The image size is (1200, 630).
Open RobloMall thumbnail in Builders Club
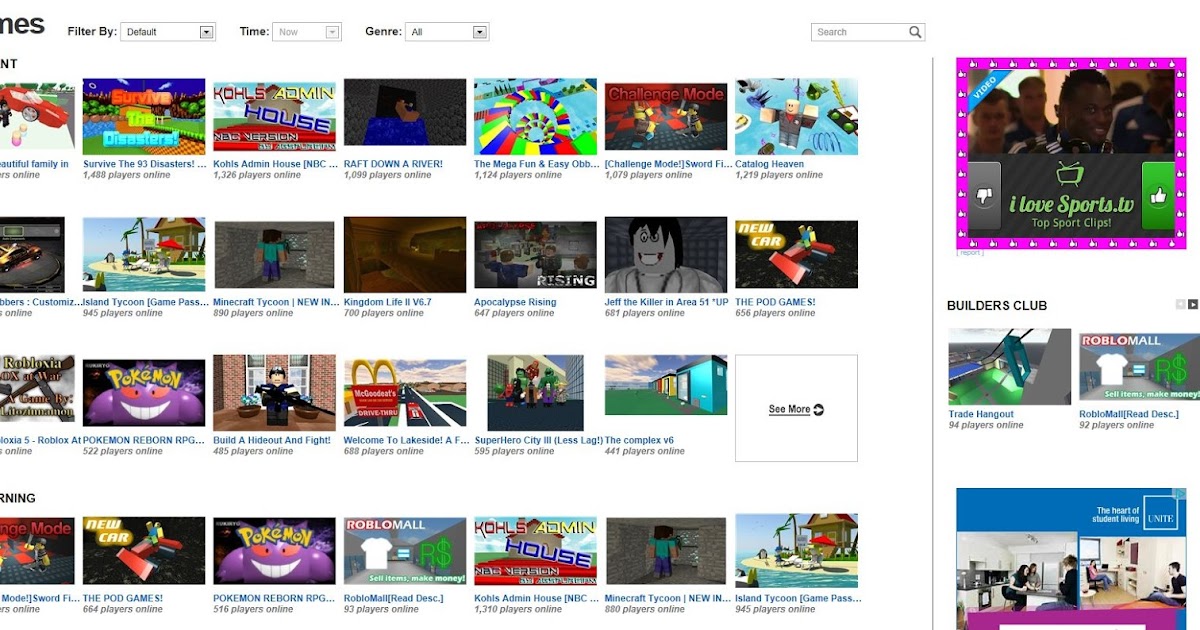point(1139,366)
